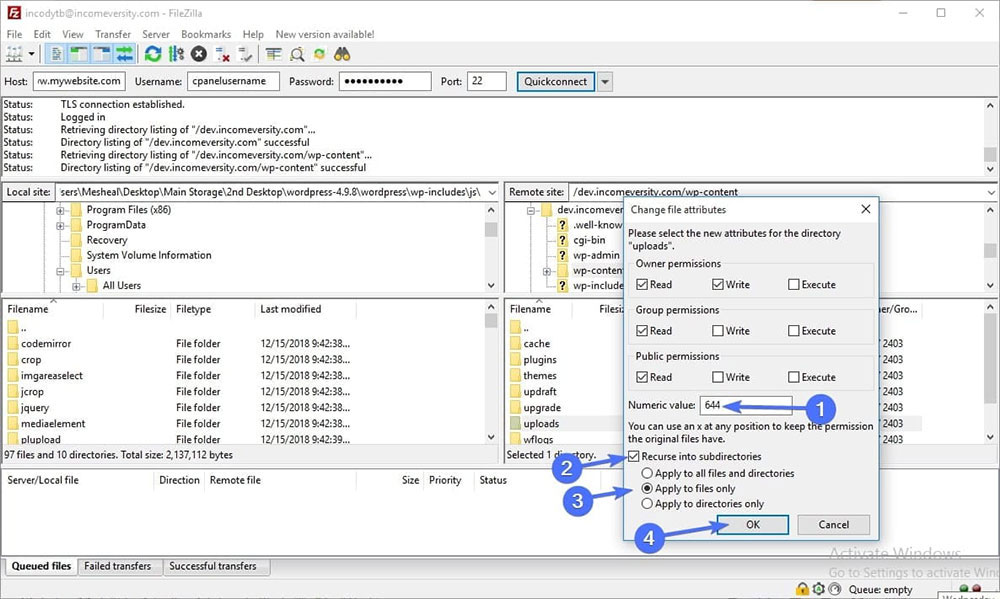Open Quickconnect history dropdown arrow

point(605,82)
